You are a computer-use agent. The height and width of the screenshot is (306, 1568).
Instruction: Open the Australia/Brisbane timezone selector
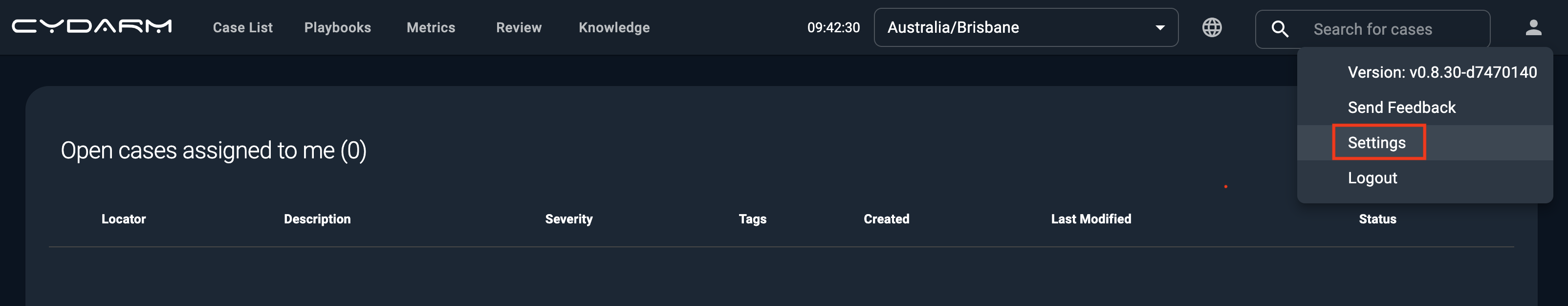point(1025,27)
